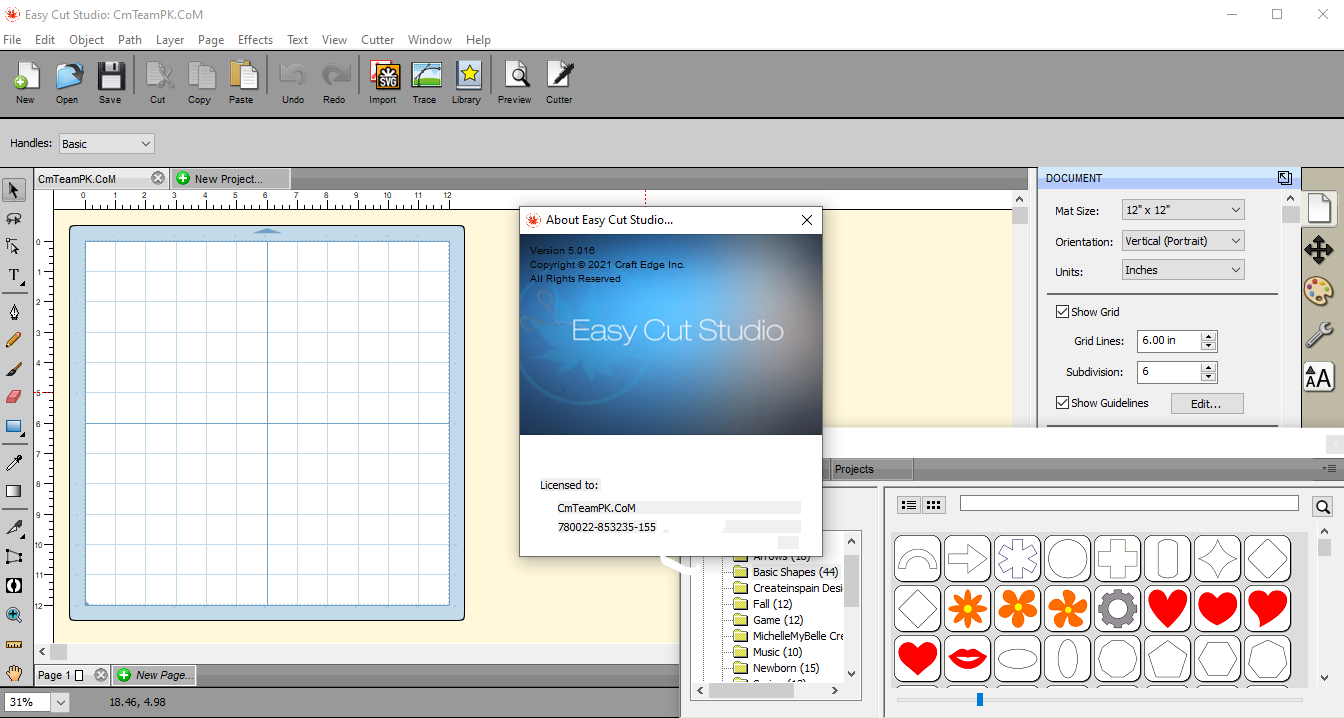The image size is (1344, 718).
Task: Click the Save floppy disk icon
Action: pos(110,82)
